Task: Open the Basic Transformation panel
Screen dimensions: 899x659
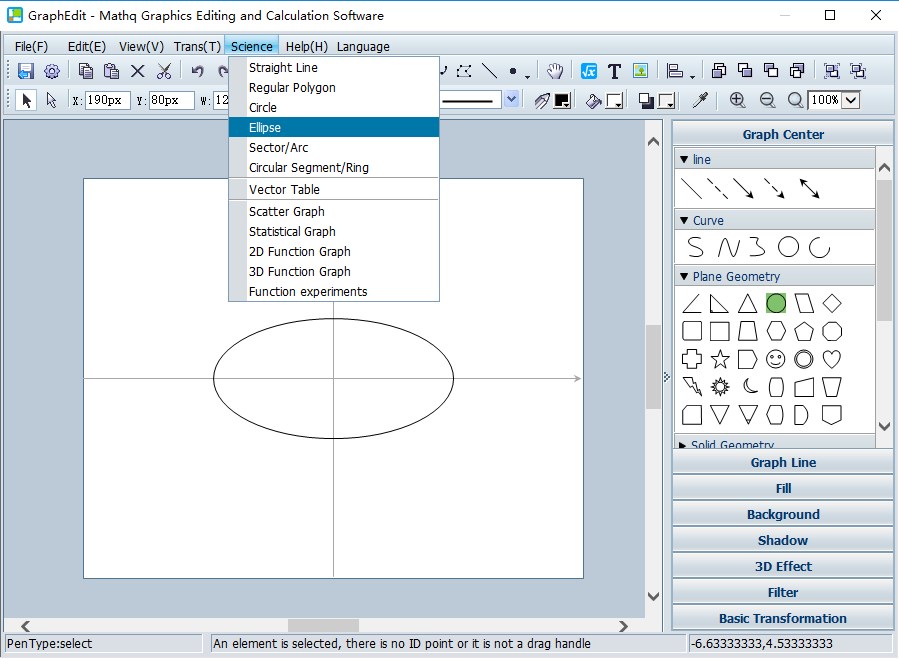Action: pyautogui.click(x=783, y=618)
